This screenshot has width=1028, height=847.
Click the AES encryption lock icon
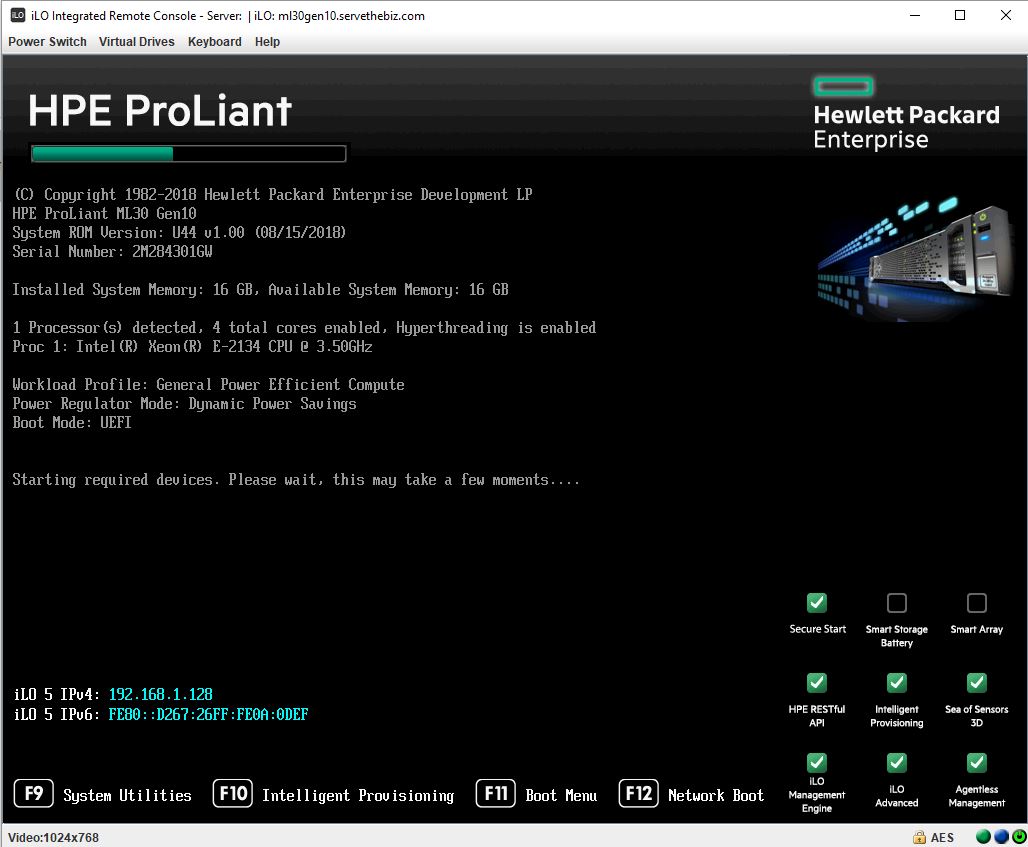click(x=920, y=837)
